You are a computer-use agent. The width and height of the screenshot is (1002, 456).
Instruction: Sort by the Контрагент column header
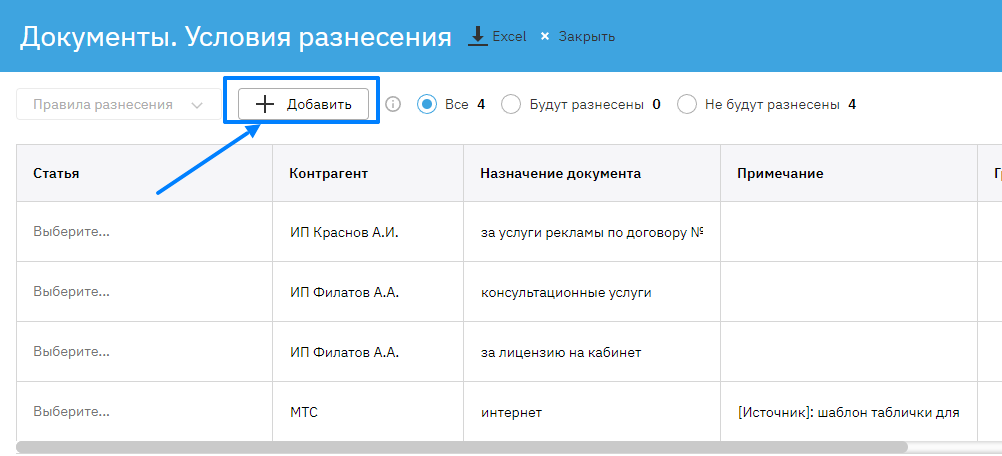329,173
